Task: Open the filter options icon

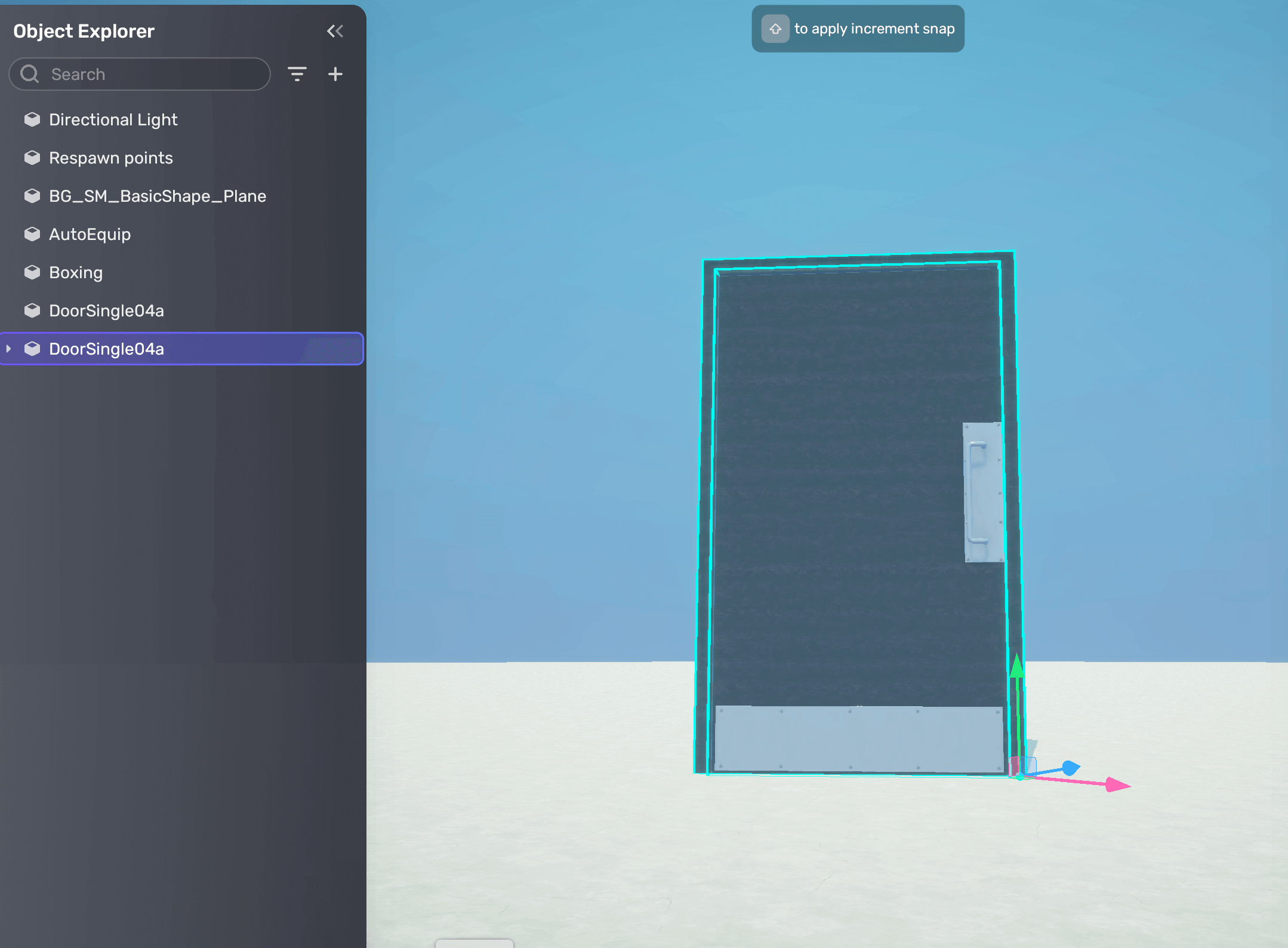Action: 297,74
